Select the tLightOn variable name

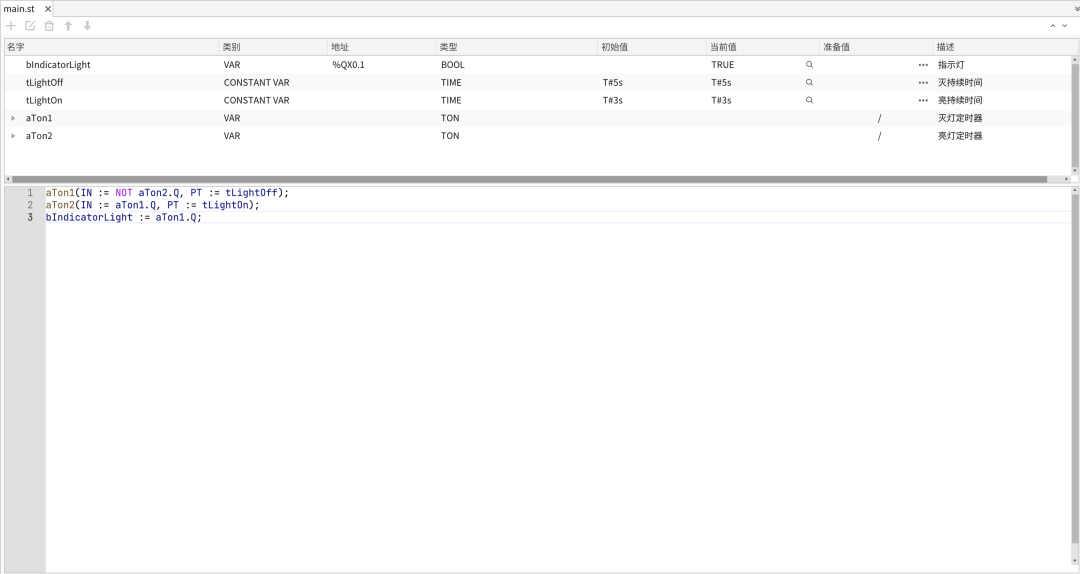pyautogui.click(x=44, y=101)
